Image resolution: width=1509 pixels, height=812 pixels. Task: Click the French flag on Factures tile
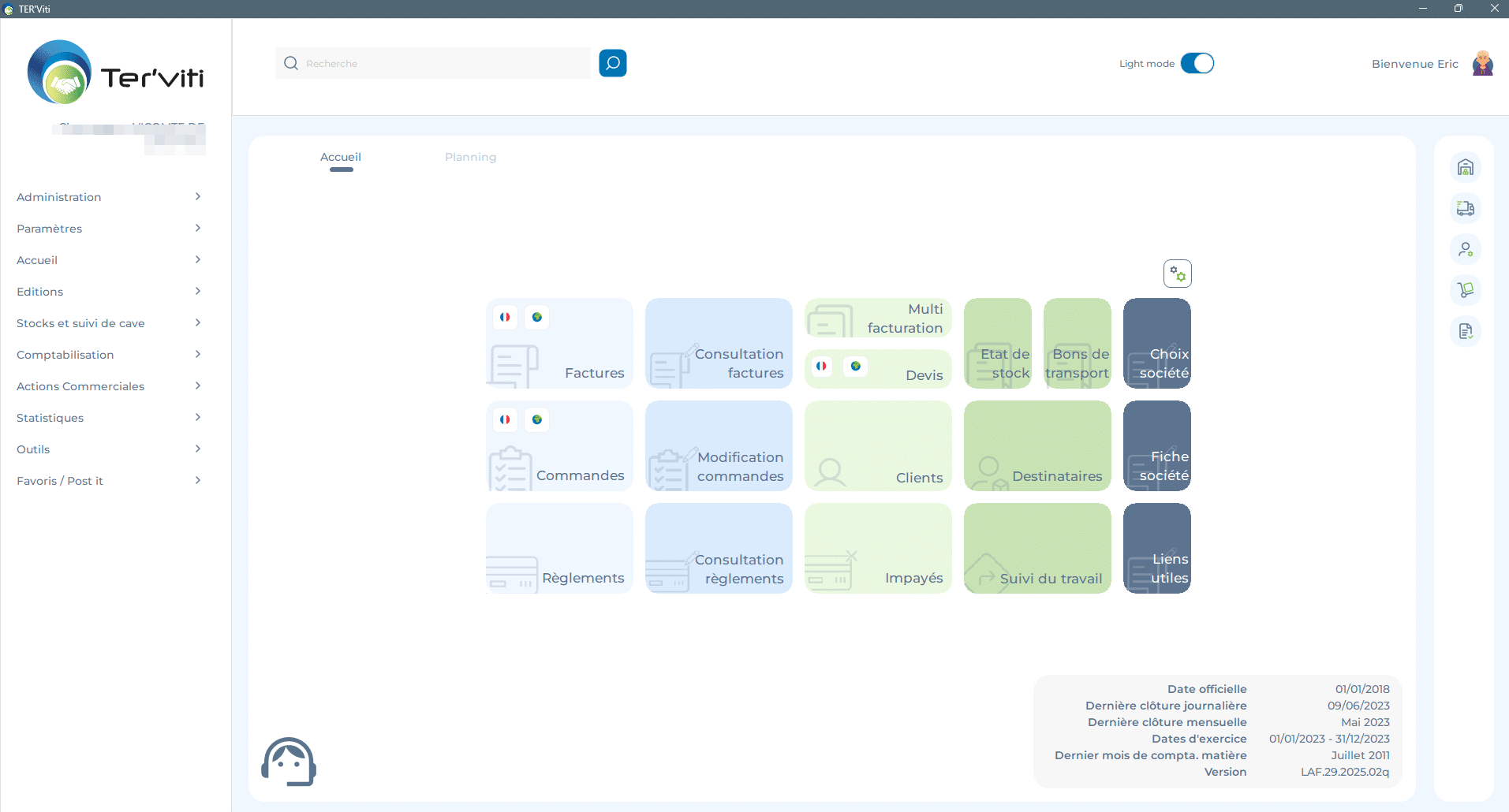505,317
